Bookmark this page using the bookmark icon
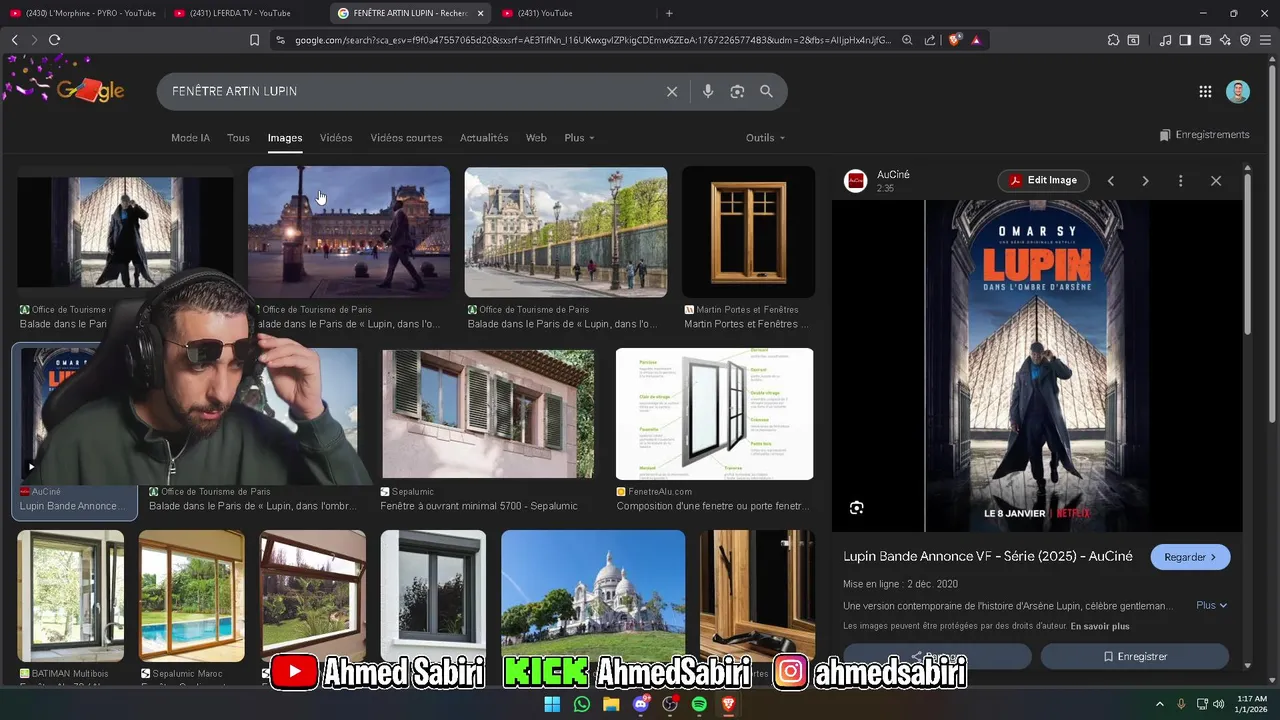 click(x=254, y=40)
